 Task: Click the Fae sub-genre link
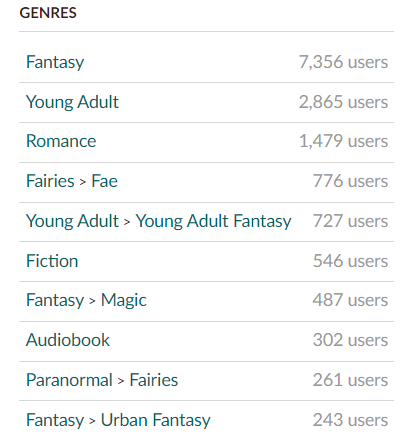coord(104,181)
